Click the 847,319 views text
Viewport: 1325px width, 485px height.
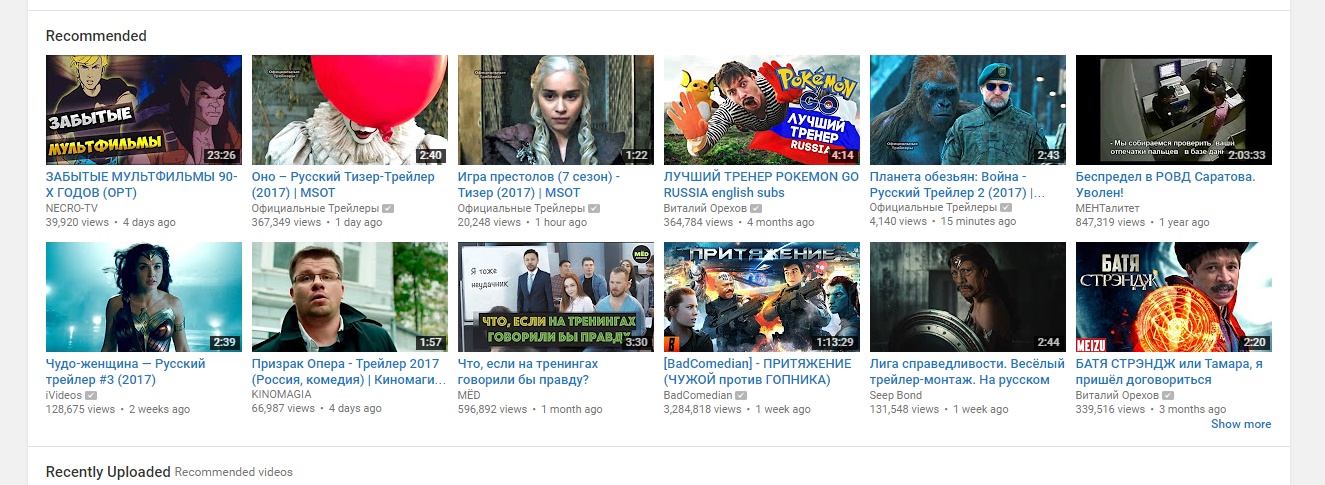1110,222
